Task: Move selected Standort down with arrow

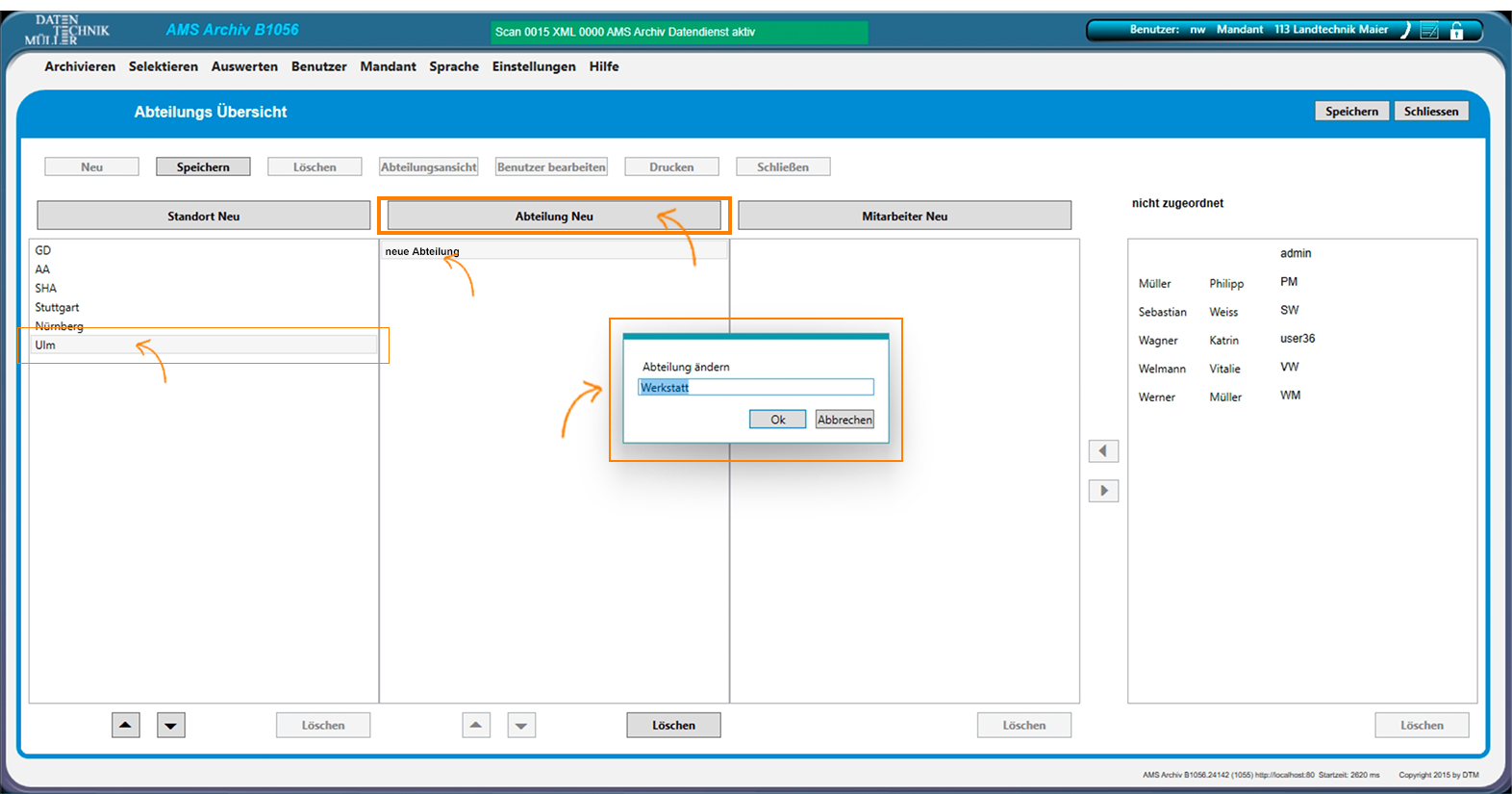Action: point(171,725)
